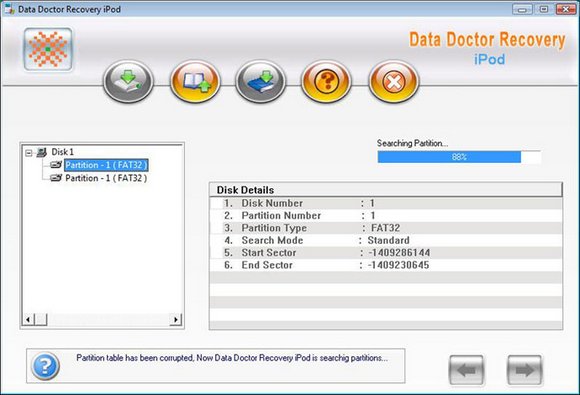Go back with the left arrow button
580x395 pixels.
(466, 370)
